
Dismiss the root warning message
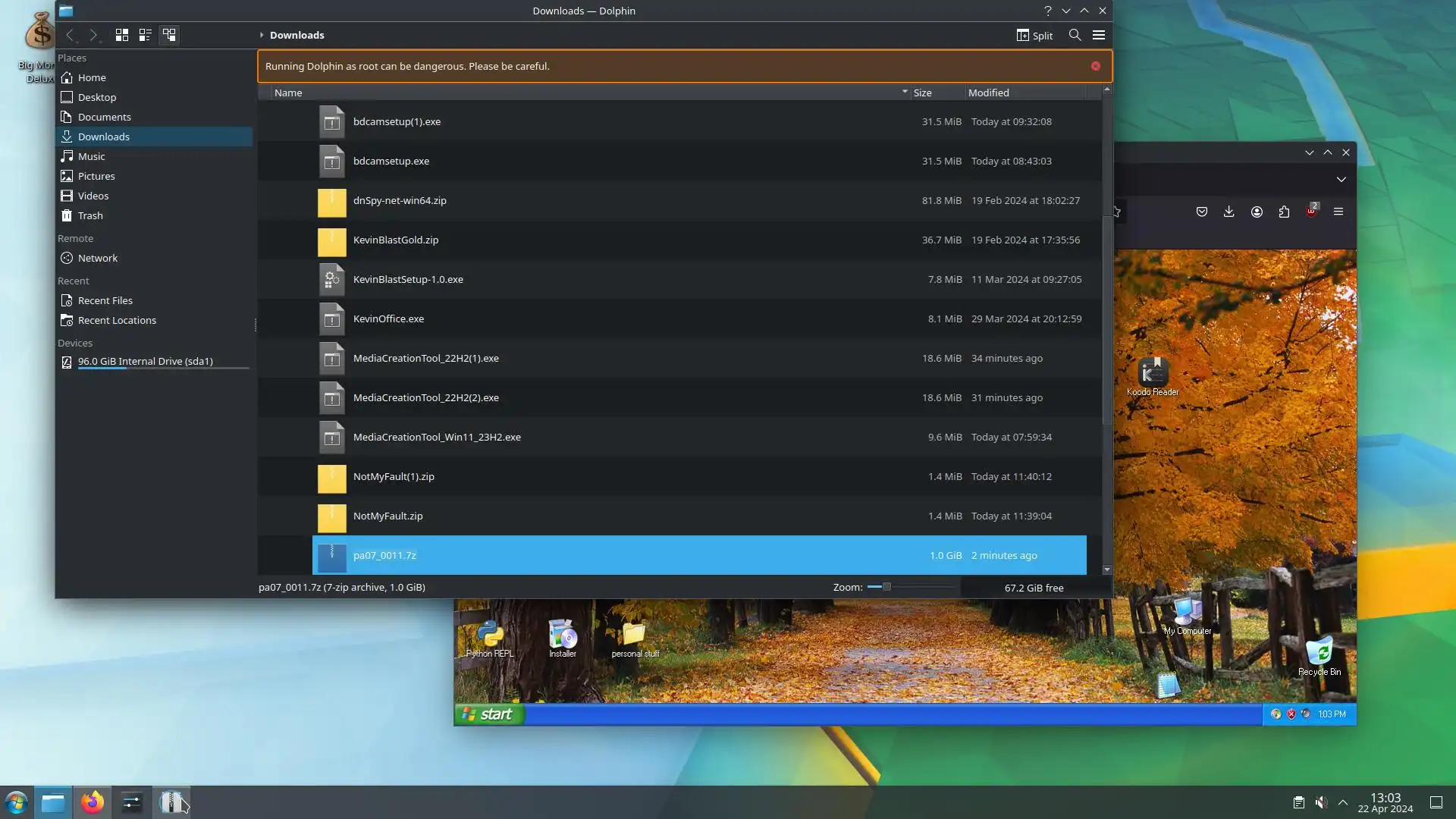1096,66
